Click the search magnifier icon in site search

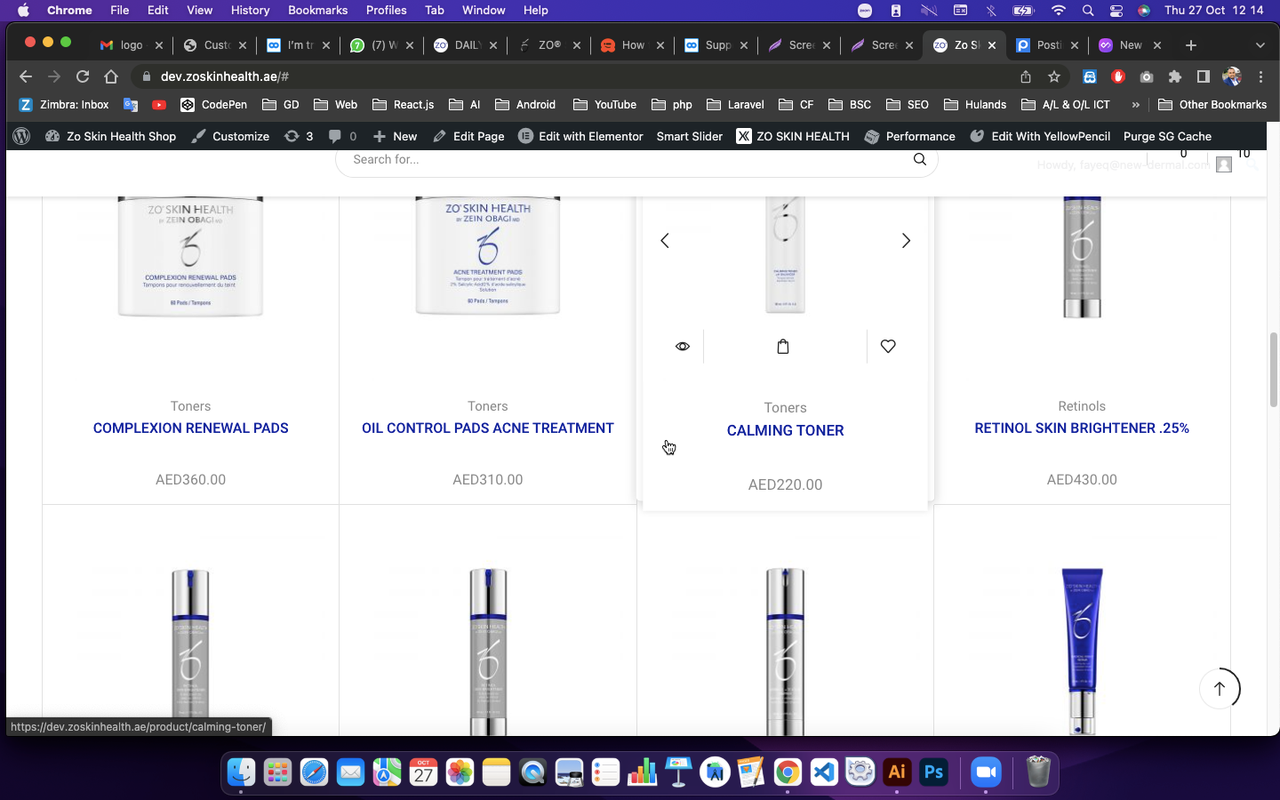920,159
